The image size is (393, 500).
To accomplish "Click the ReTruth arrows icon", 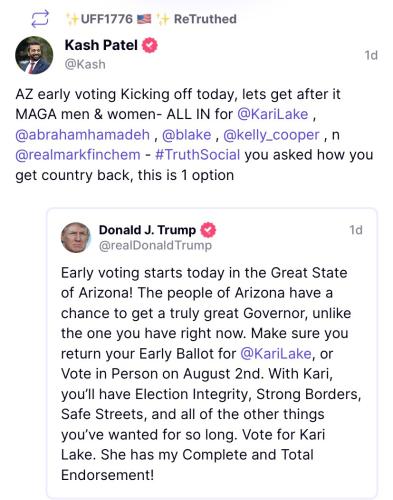I will [x=40, y=19].
